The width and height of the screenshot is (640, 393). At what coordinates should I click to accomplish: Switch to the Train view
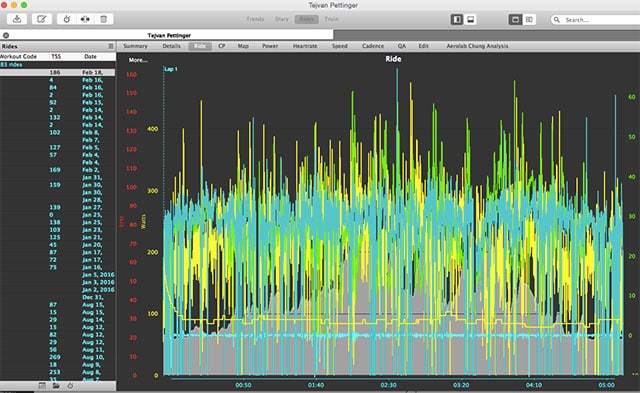click(x=331, y=19)
